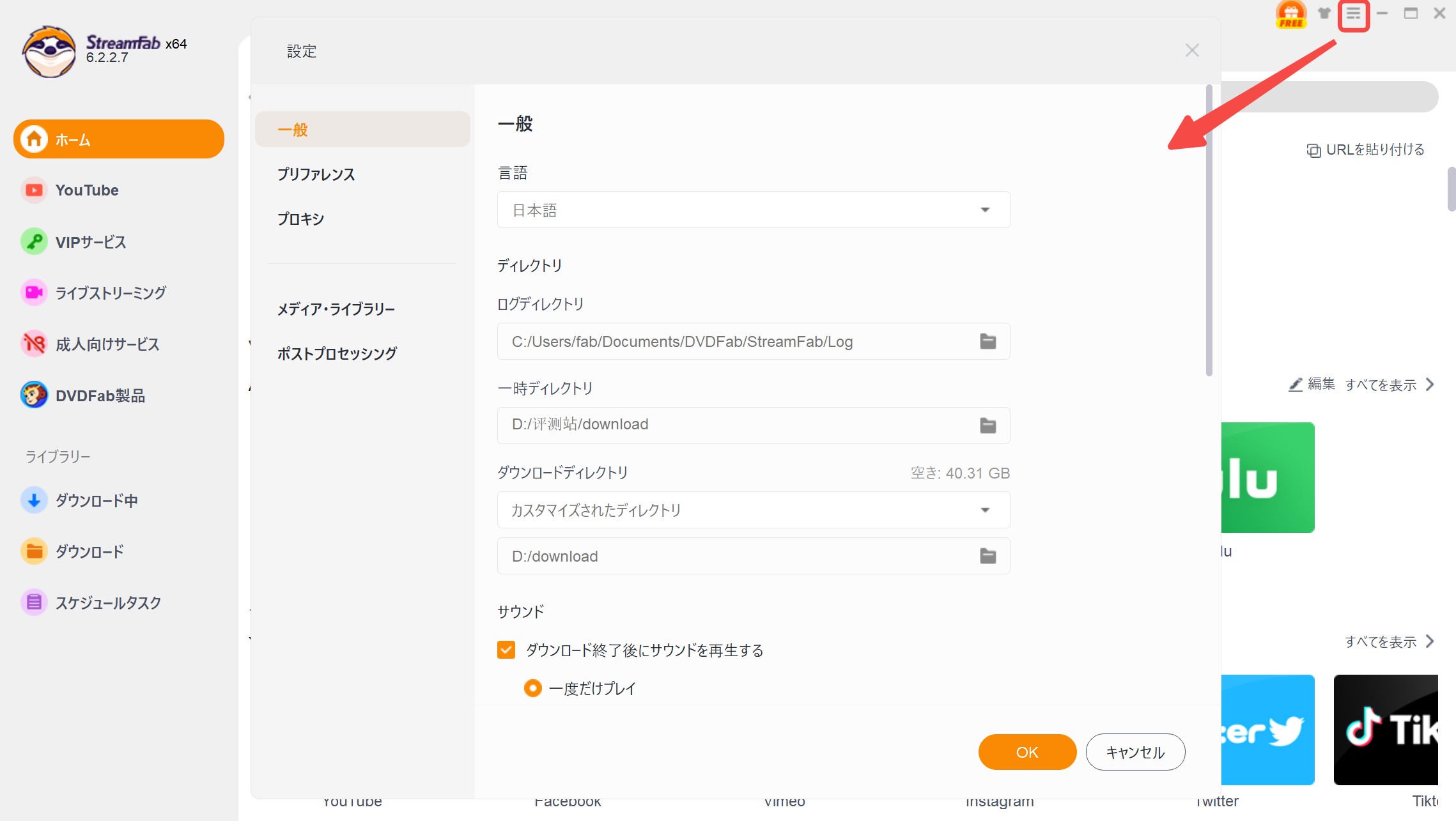Click the 空き: 40.31 GB text

tap(960, 473)
